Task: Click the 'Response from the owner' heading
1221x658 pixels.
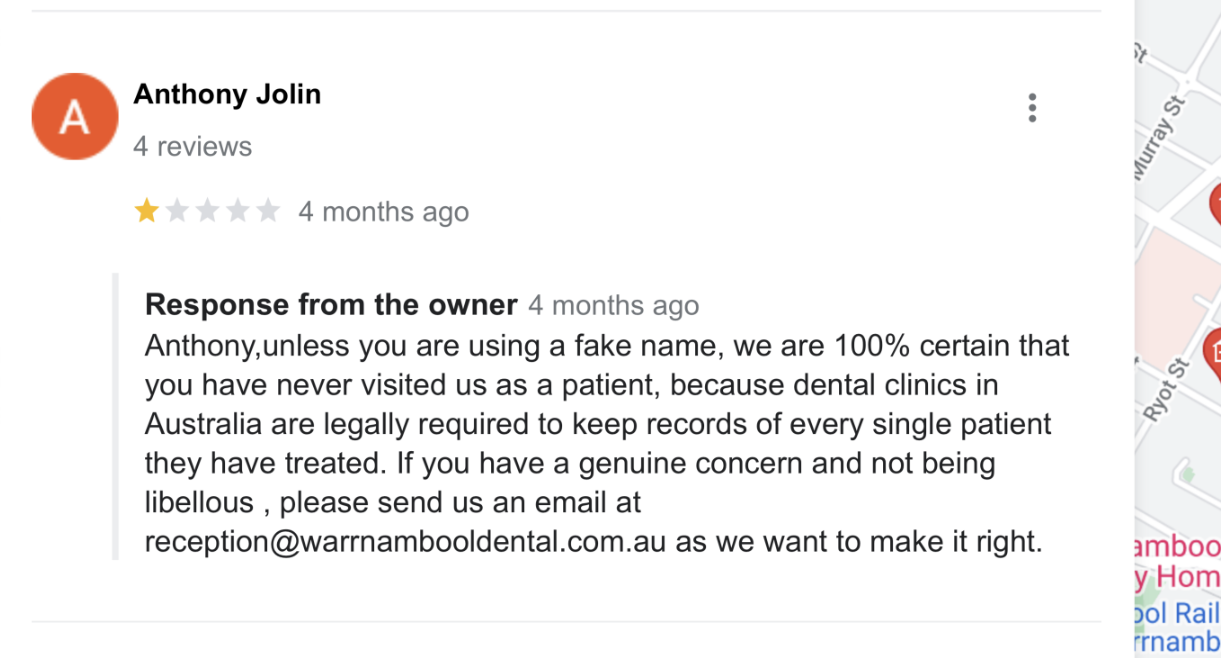Action: 331,305
